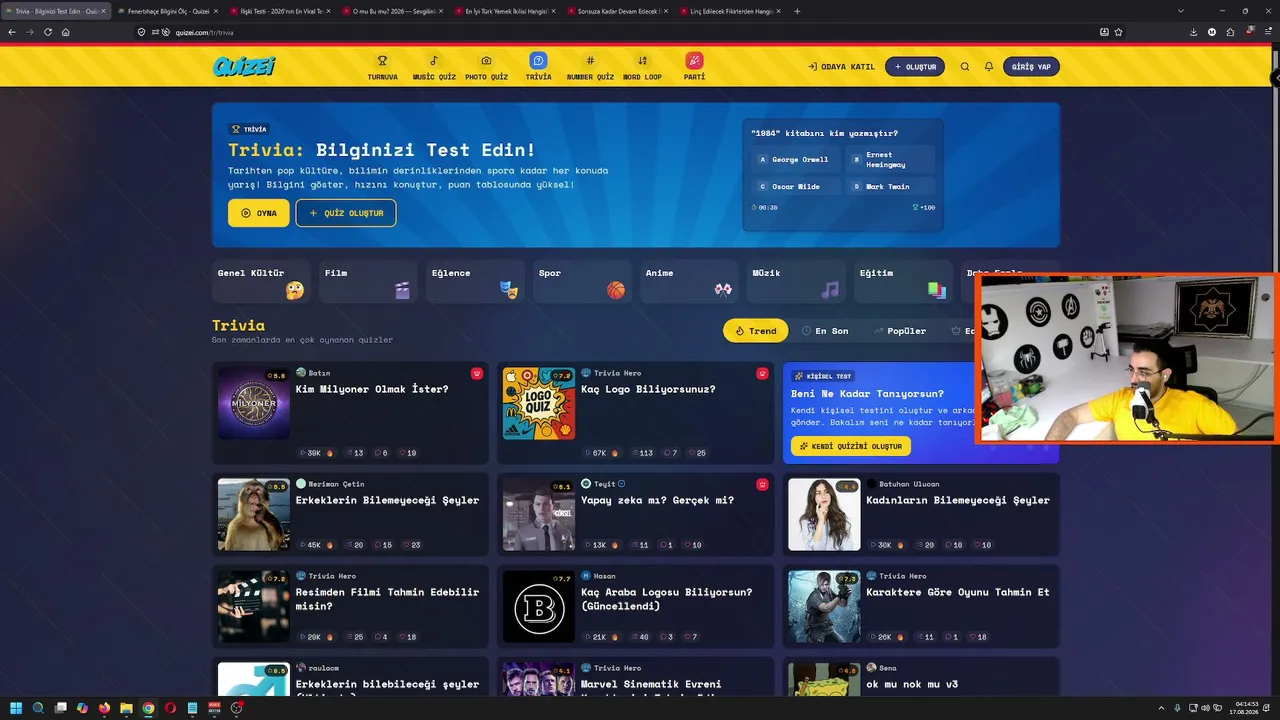Show hidden system tray icons
Image resolution: width=1280 pixels, height=720 pixels.
click(1162, 708)
